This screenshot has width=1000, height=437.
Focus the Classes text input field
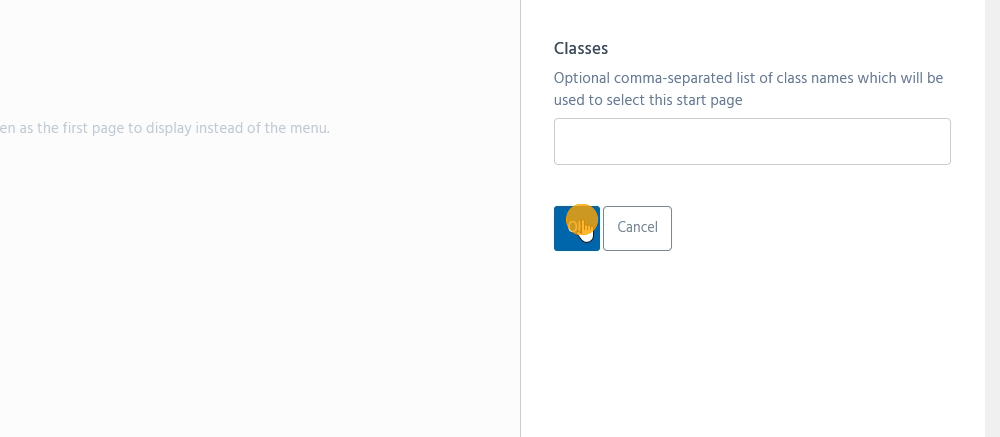(x=752, y=142)
